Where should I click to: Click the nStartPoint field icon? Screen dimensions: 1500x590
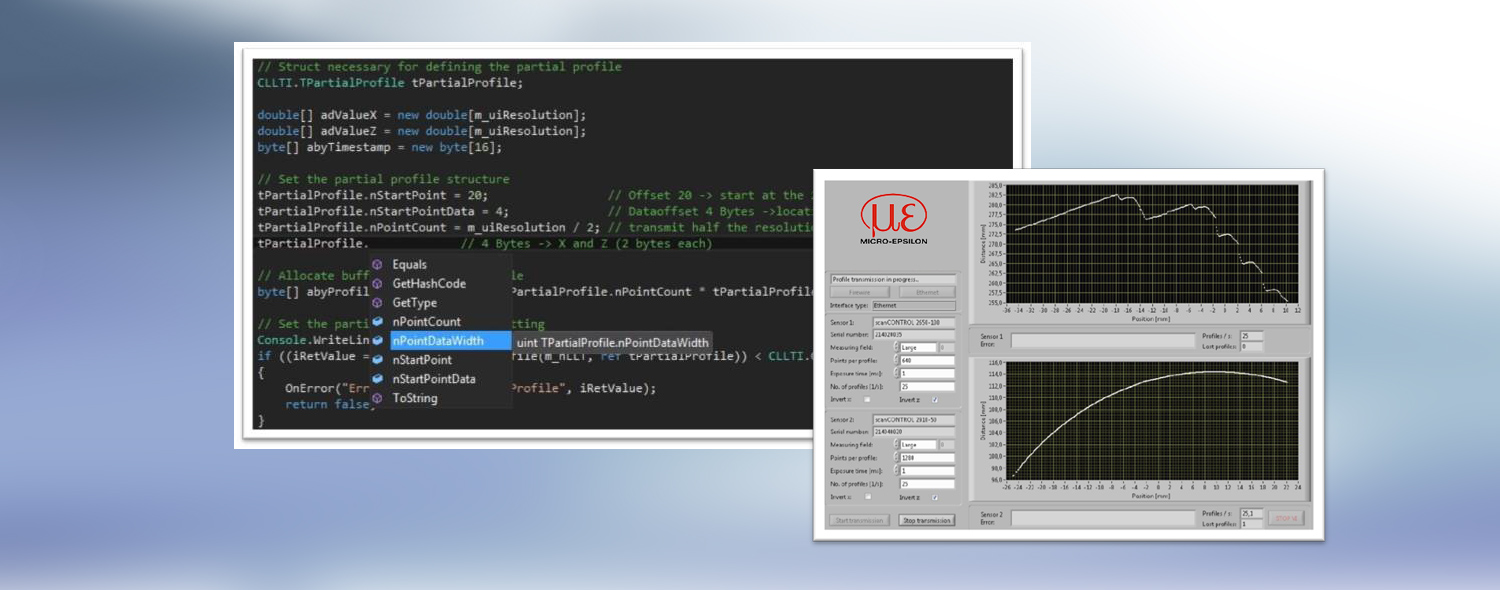coord(377,360)
